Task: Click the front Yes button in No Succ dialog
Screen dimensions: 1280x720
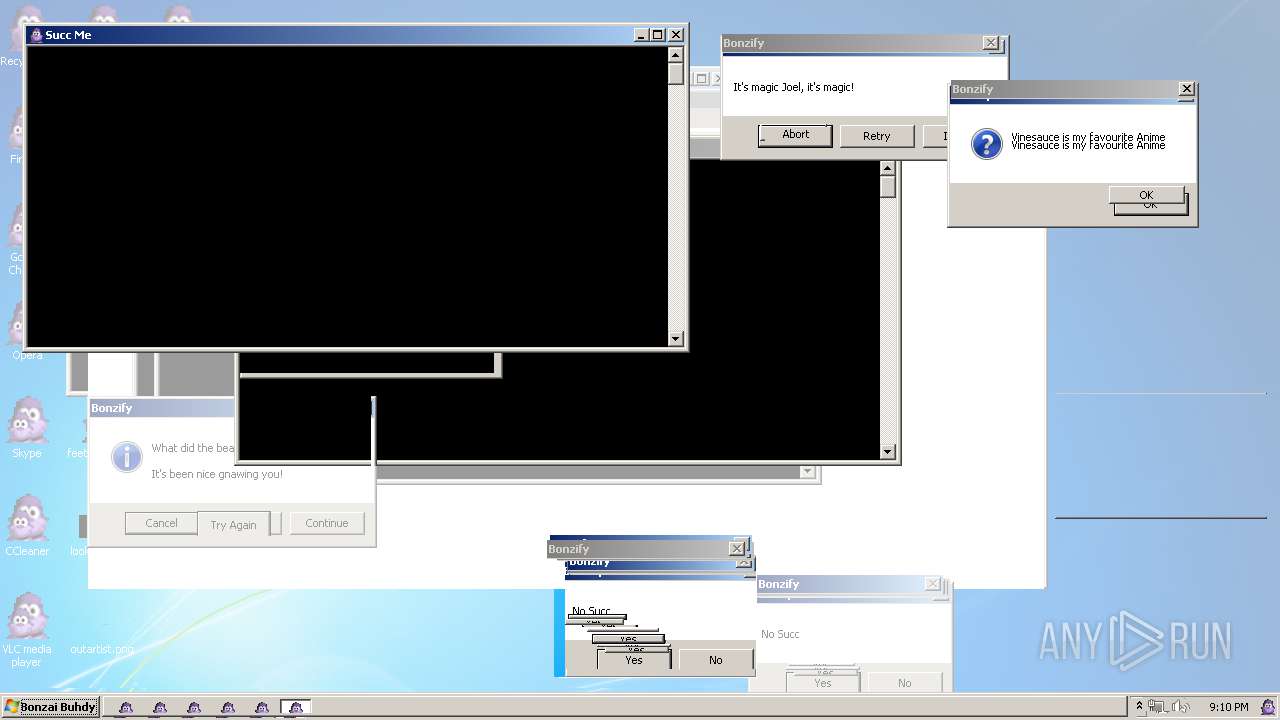Action: 634,660
